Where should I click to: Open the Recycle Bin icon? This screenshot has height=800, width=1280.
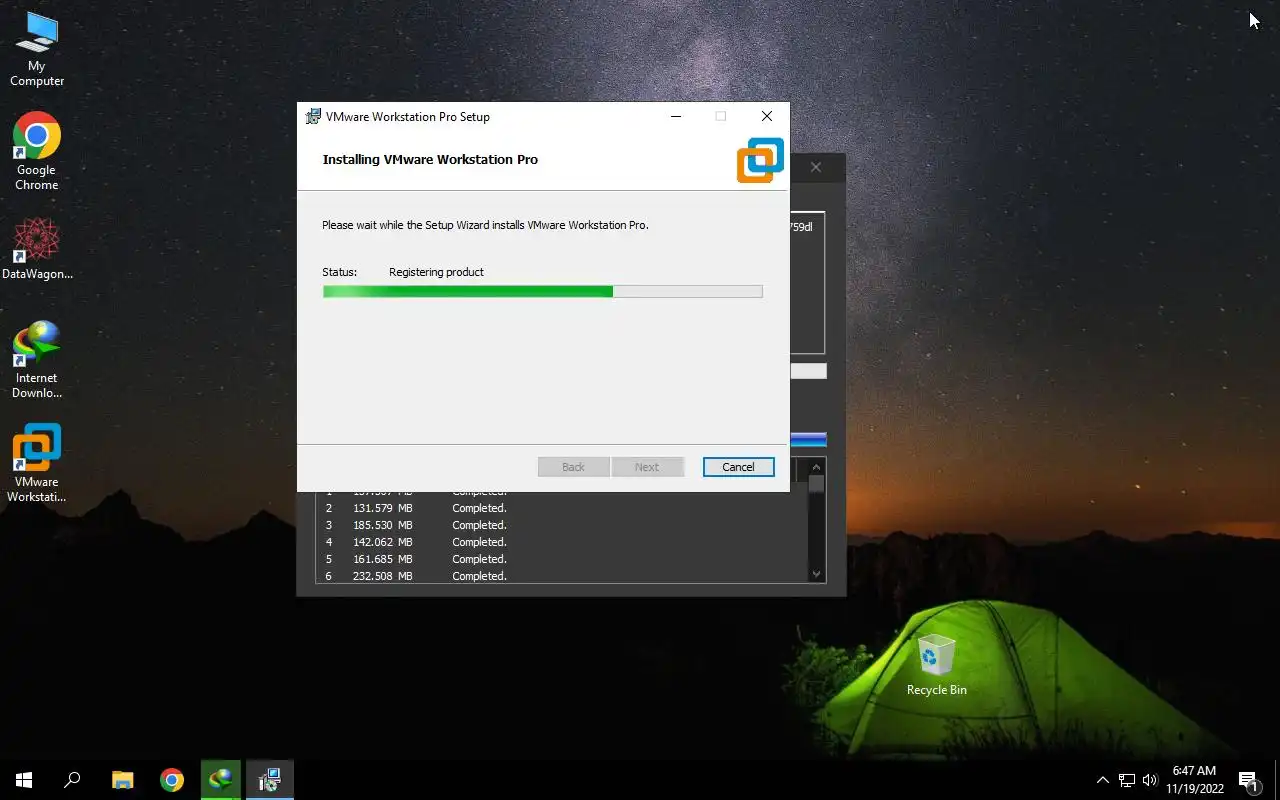tap(936, 665)
